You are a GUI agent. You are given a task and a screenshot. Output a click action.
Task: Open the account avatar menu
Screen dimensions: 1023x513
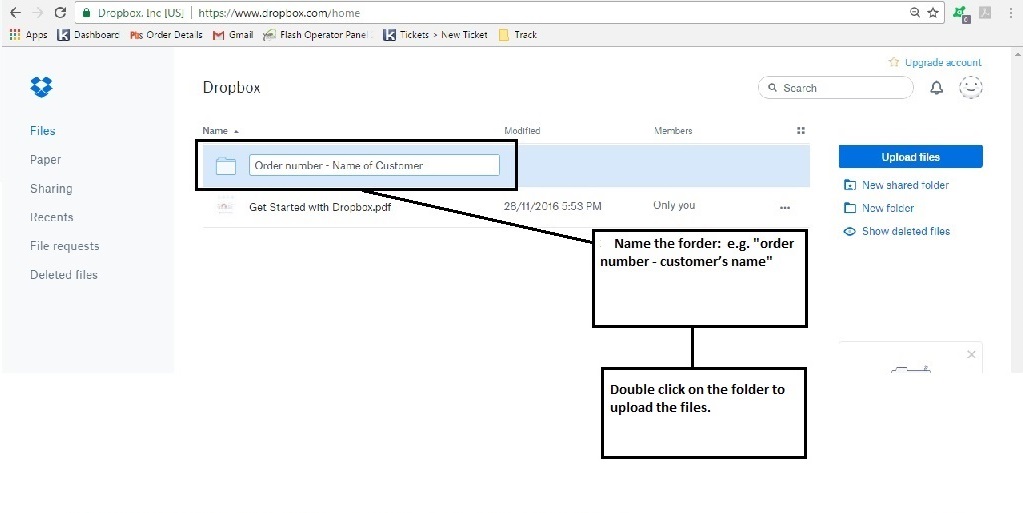point(971,87)
